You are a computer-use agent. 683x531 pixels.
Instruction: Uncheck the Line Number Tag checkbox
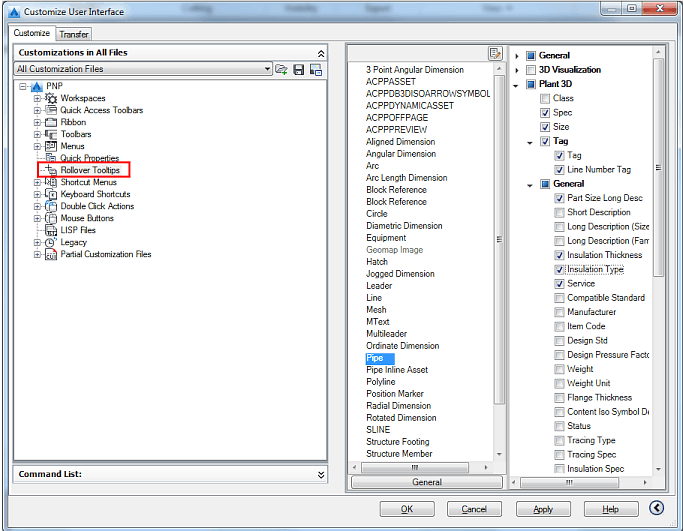point(559,170)
